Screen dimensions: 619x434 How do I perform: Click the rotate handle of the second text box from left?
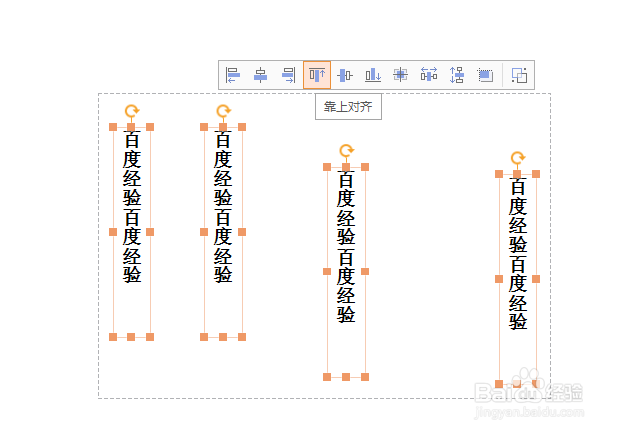[223, 111]
